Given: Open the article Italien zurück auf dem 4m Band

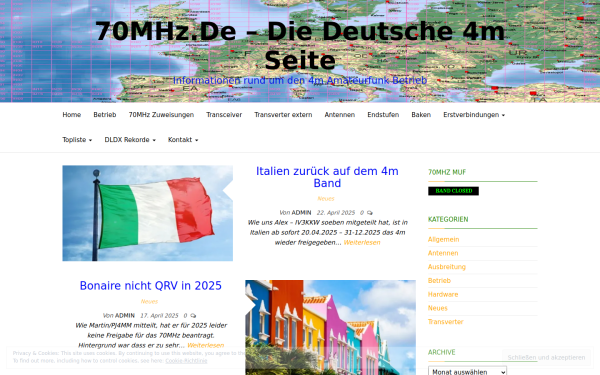Looking at the screenshot, I should tap(327, 177).
